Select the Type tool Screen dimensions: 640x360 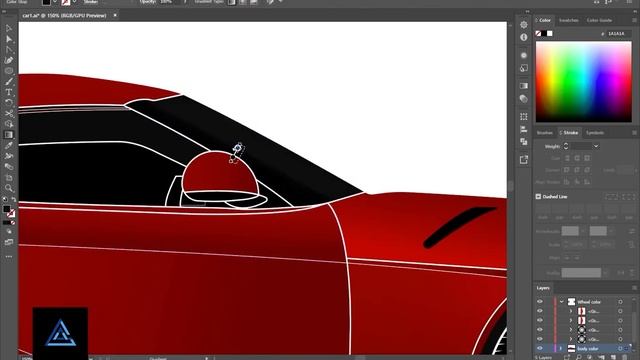(x=9, y=92)
